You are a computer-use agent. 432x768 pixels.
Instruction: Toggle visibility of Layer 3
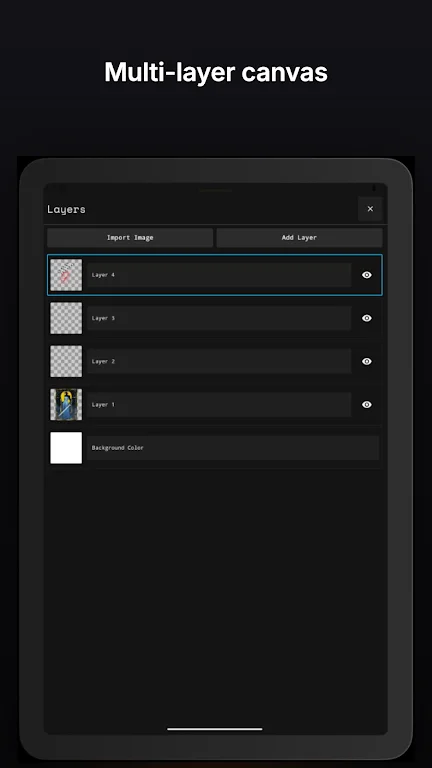pos(367,318)
